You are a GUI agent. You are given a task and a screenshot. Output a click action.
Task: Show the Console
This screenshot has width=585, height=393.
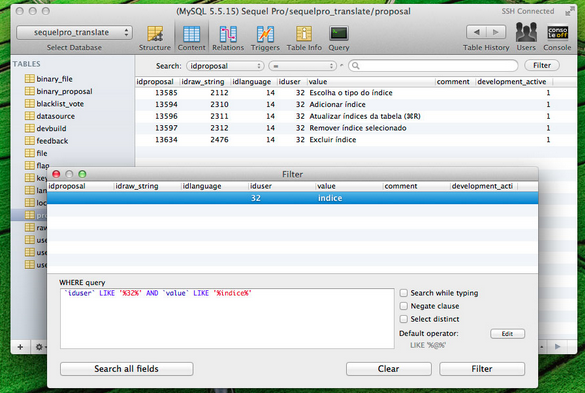tap(557, 38)
